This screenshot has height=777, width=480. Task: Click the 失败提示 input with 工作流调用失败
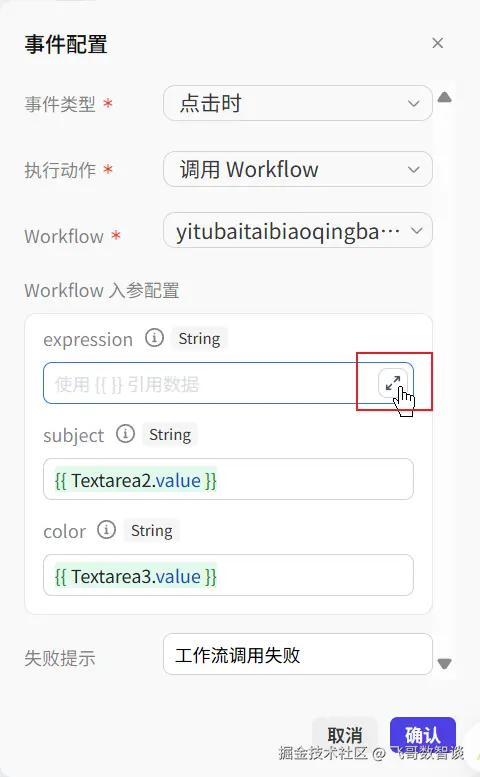(298, 654)
